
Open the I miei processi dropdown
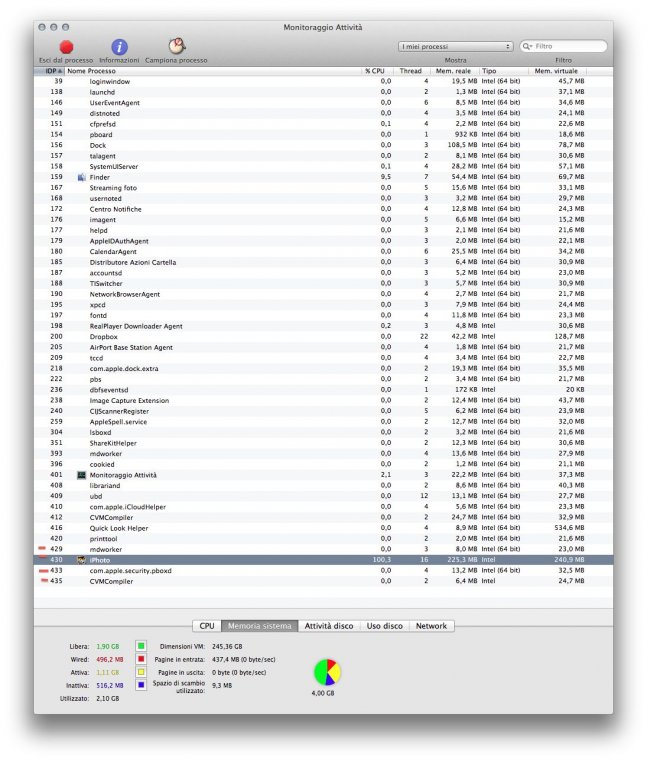(455, 47)
